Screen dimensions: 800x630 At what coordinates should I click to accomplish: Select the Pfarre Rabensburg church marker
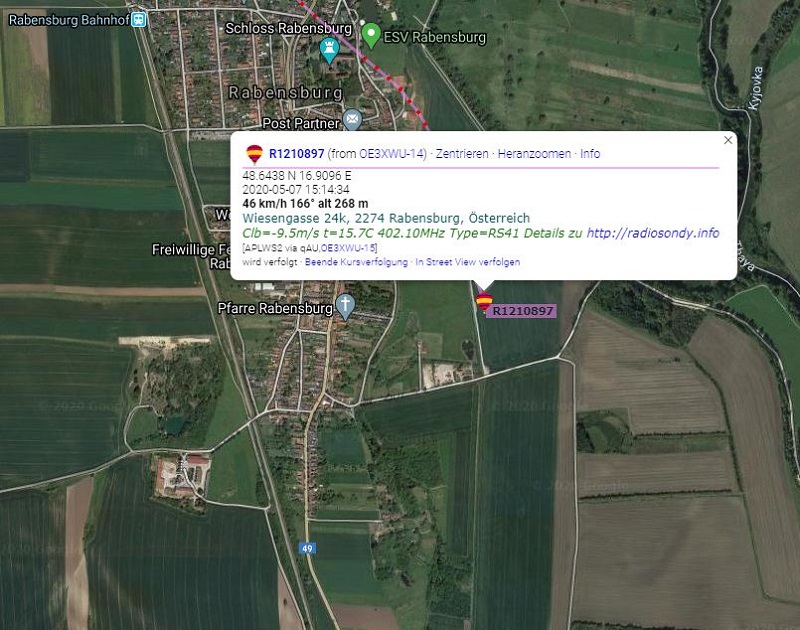click(345, 307)
